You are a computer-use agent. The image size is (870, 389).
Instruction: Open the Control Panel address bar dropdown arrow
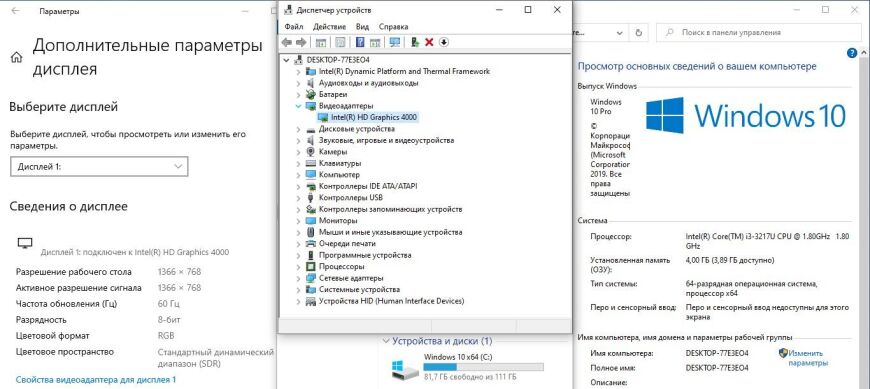(621, 32)
